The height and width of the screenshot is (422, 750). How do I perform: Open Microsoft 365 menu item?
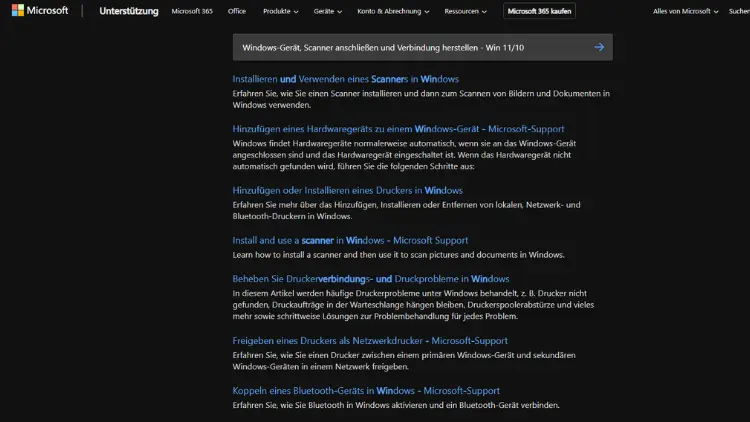pyautogui.click(x=192, y=11)
